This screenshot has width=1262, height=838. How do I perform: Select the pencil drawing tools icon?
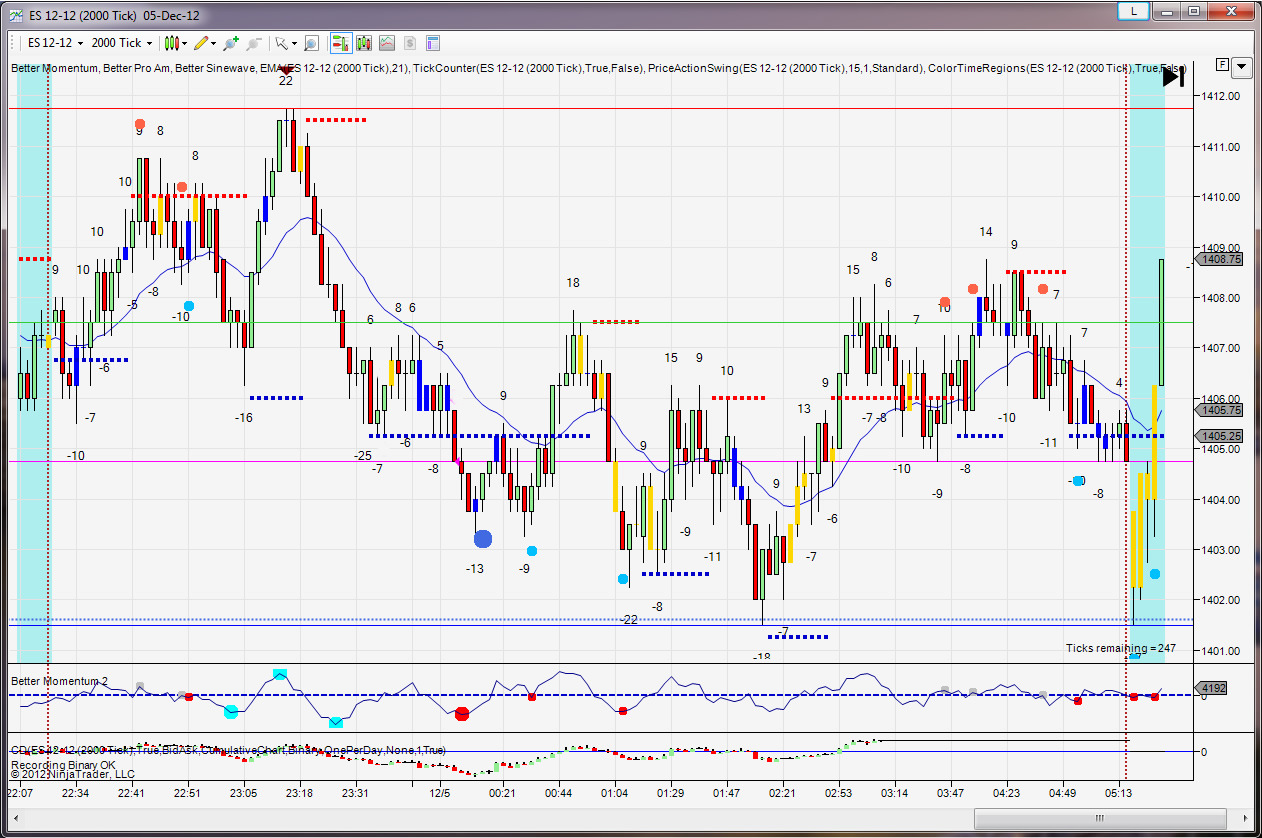[202, 43]
